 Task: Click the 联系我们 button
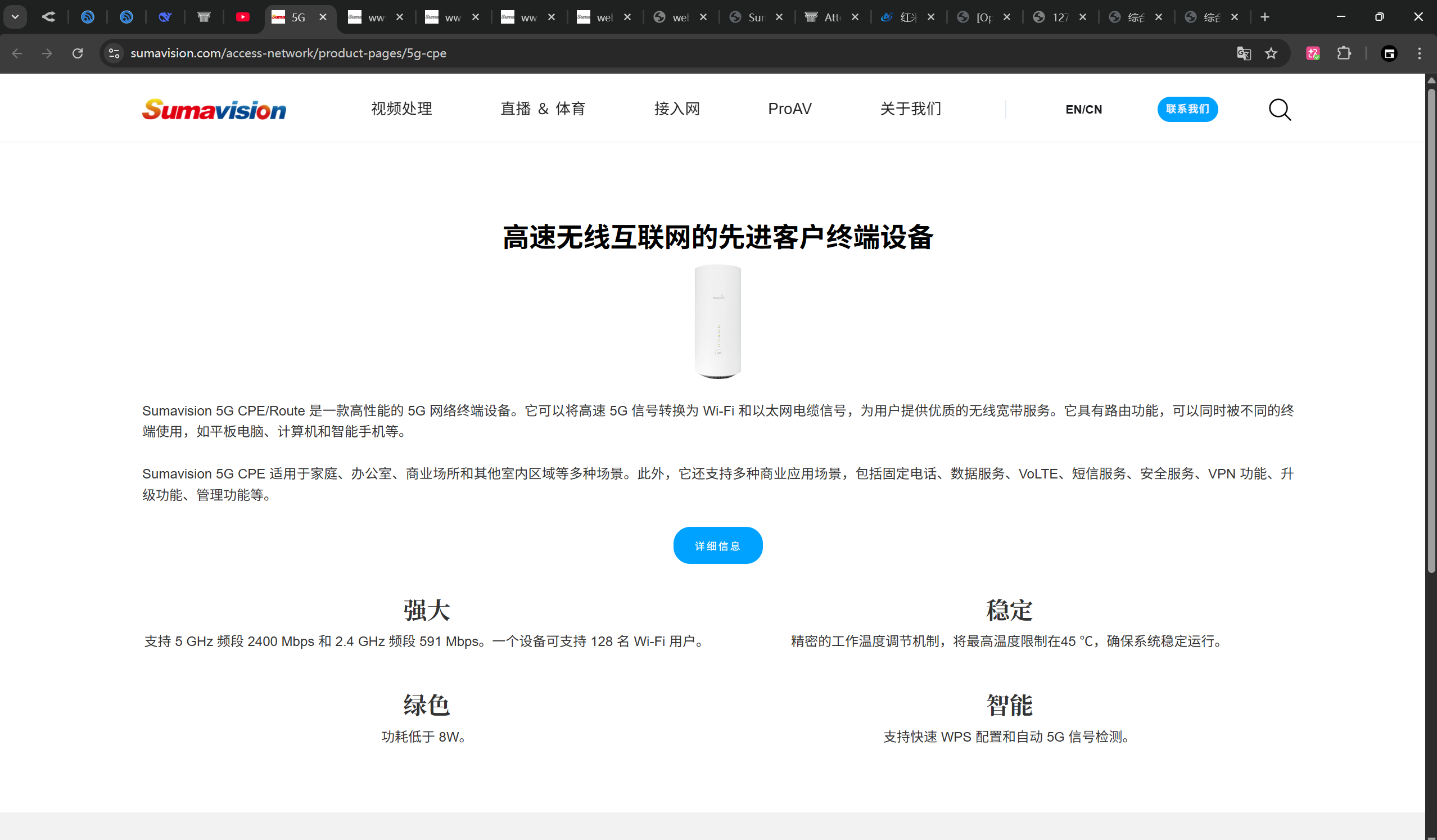pos(1187,109)
